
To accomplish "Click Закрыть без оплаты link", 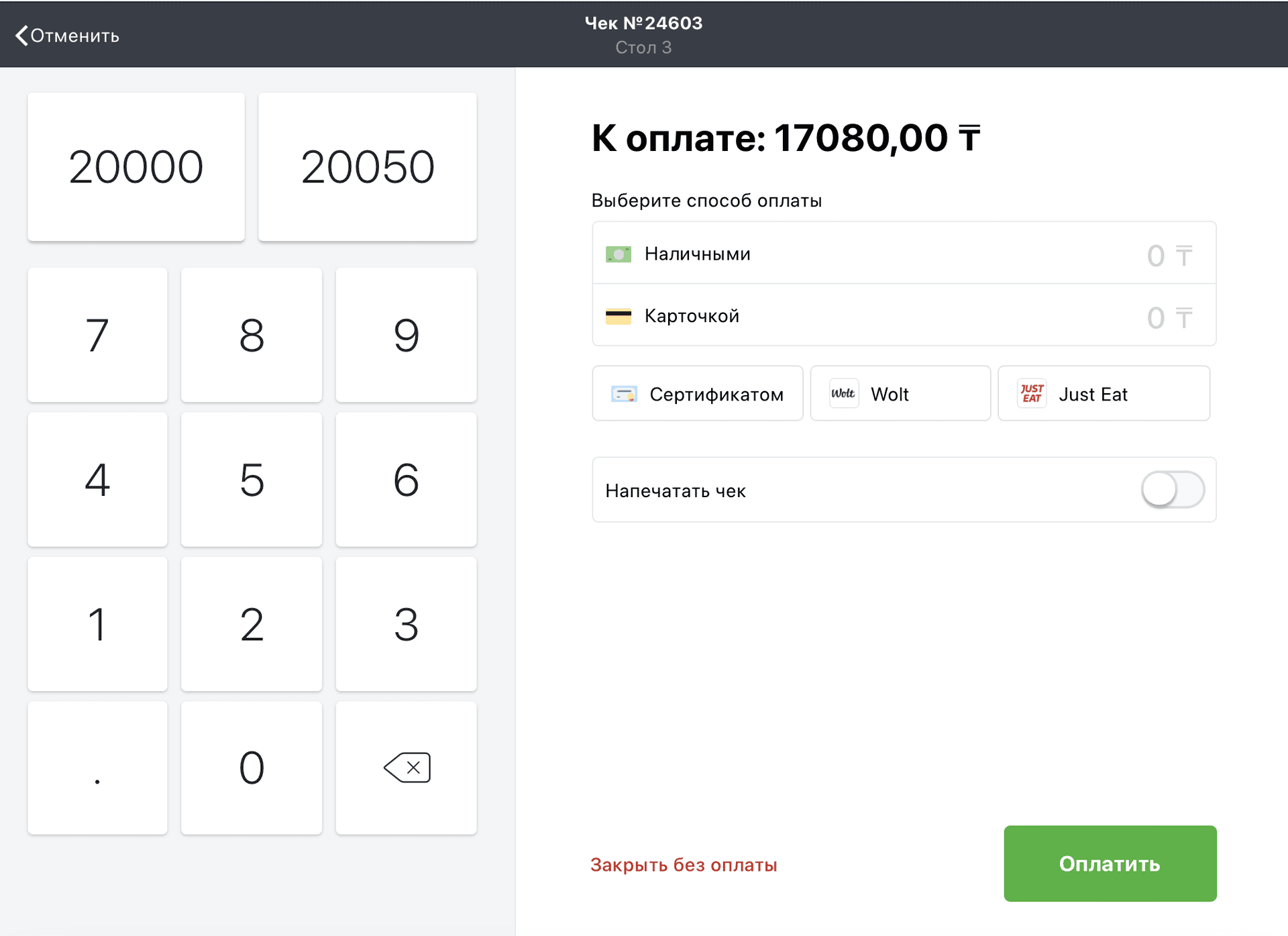I will pyautogui.click(x=683, y=865).
